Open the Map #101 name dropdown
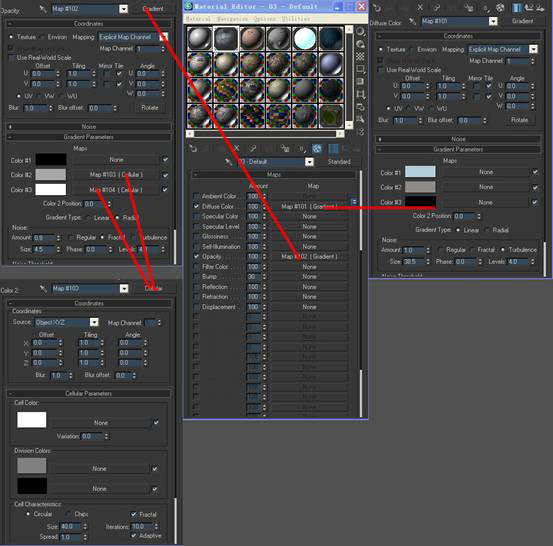 493,22
